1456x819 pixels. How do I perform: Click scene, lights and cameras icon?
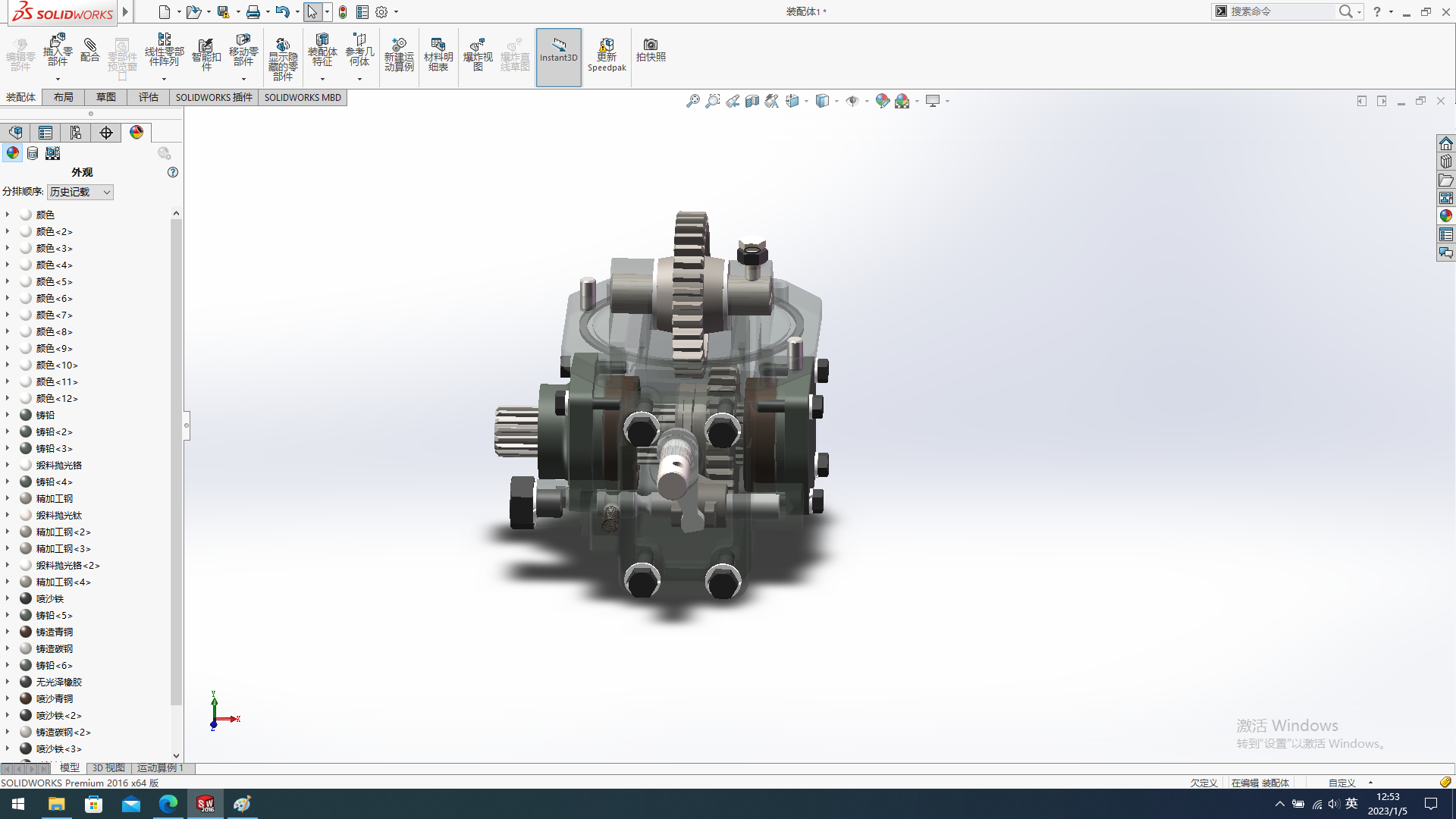tap(52, 153)
